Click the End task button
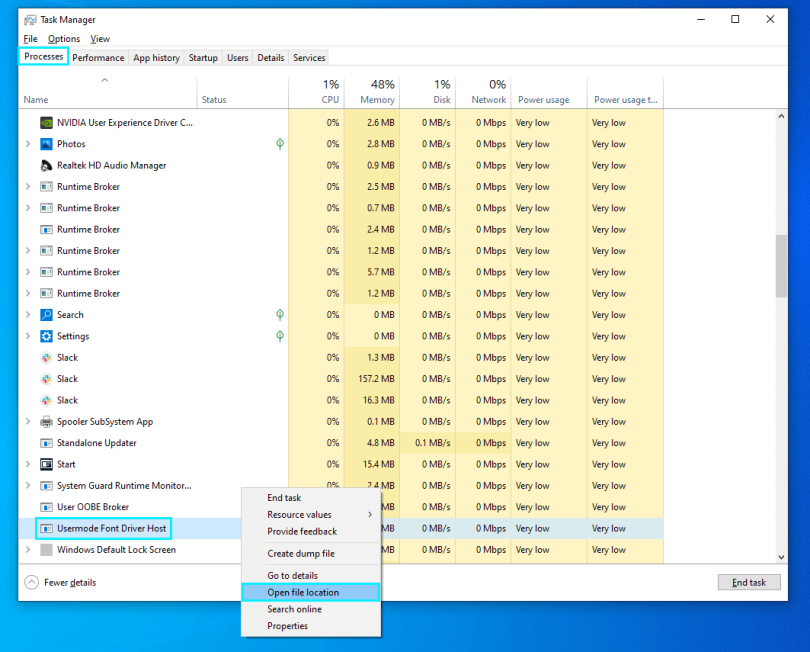Image resolution: width=810 pixels, height=652 pixels. [x=748, y=581]
